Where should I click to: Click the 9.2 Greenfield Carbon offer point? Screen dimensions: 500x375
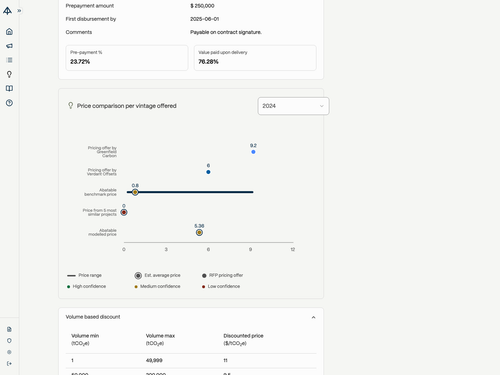(253, 152)
